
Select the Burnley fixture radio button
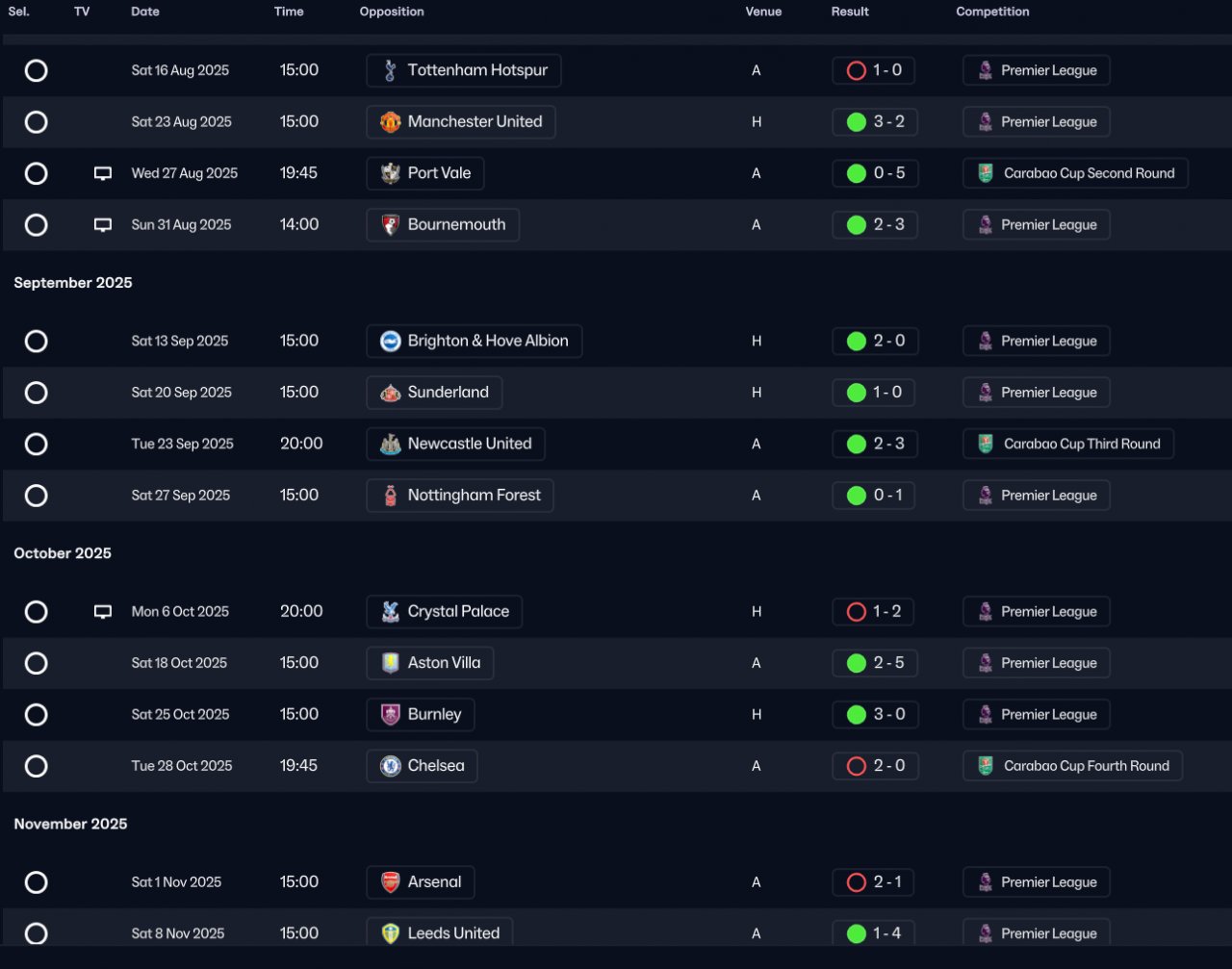pos(37,715)
